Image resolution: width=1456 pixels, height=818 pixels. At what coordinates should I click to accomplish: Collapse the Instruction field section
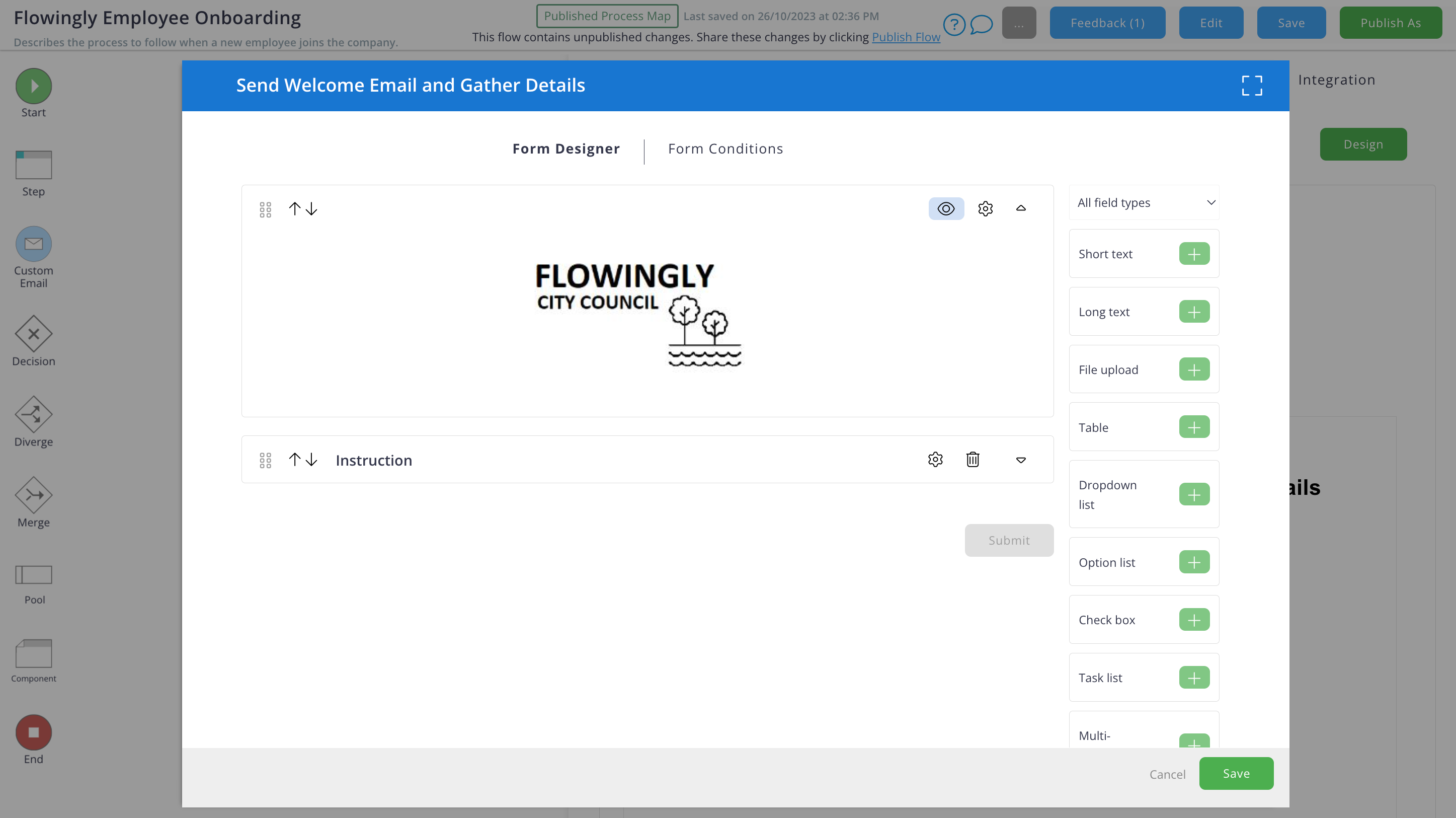(x=1021, y=460)
